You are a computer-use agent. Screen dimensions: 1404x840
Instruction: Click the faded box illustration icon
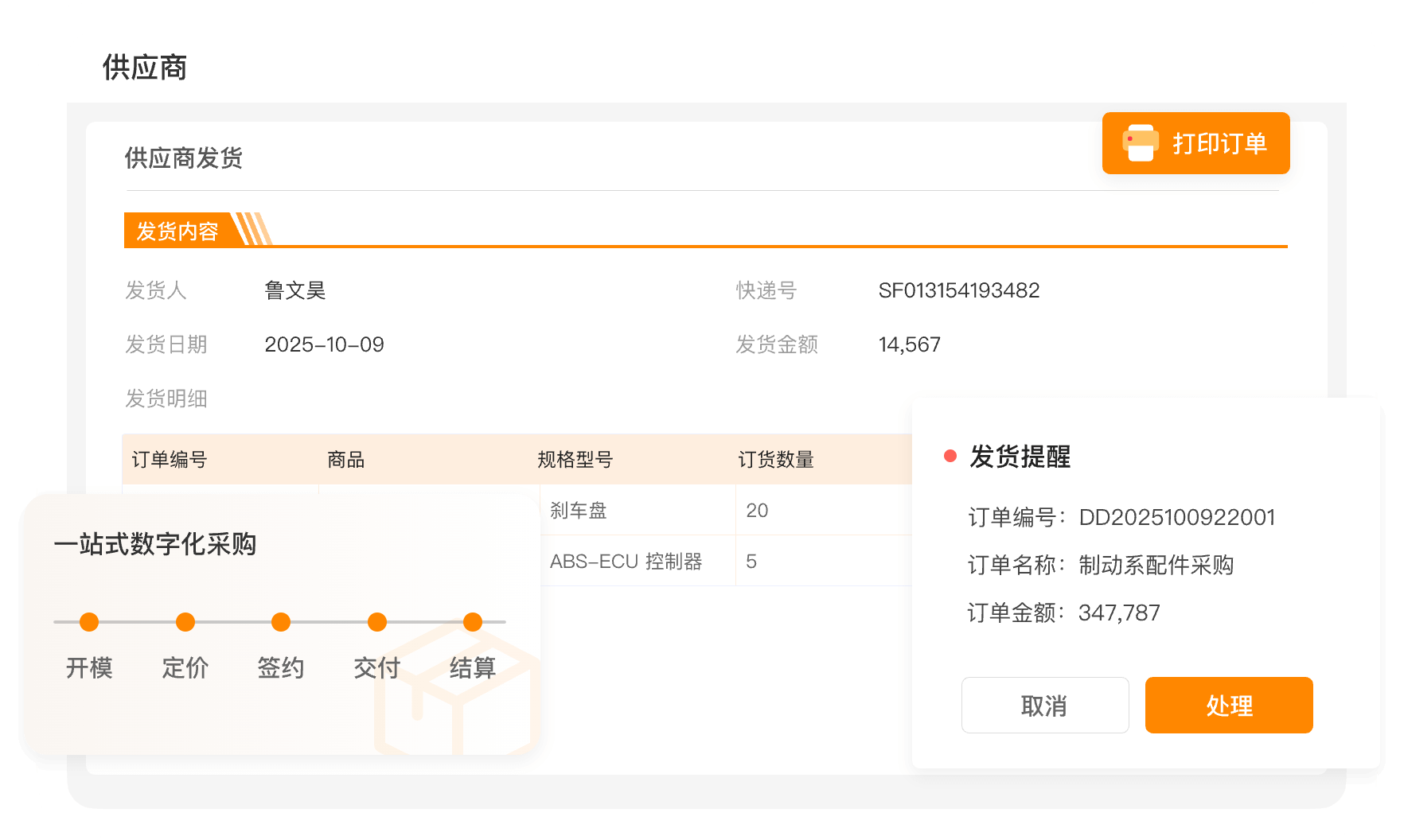[x=457, y=690]
